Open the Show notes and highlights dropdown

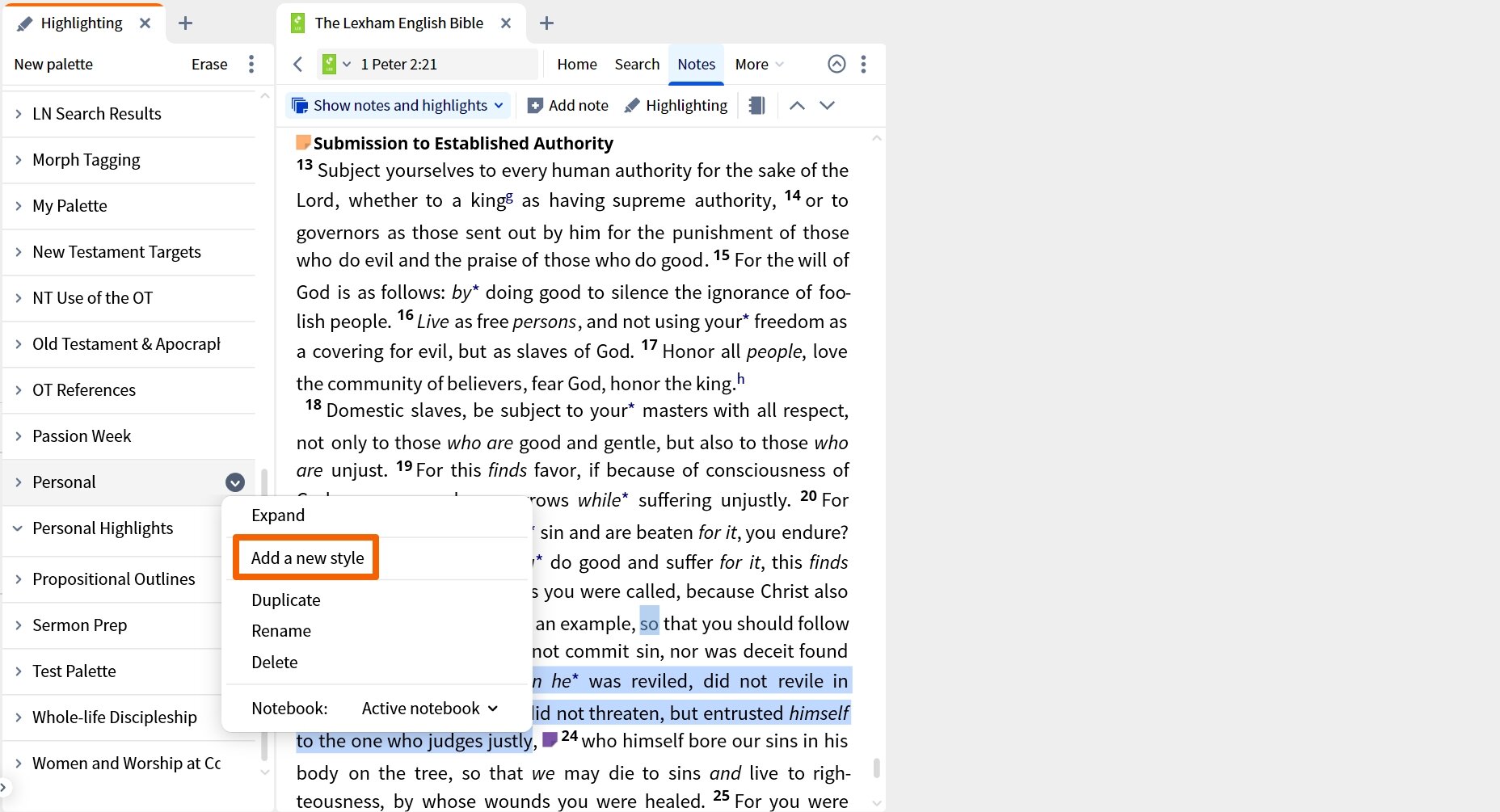pyautogui.click(x=398, y=105)
